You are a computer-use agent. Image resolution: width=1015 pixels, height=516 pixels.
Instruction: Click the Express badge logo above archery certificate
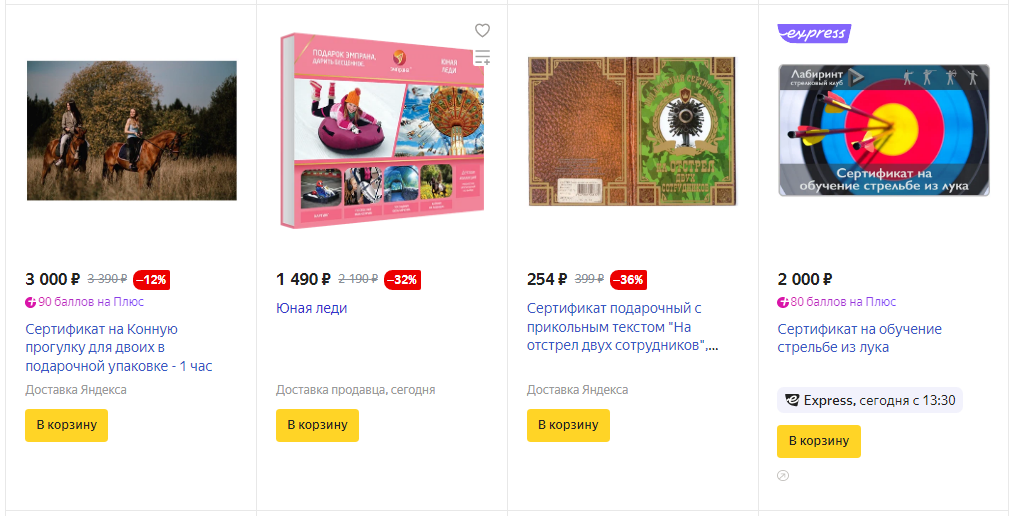point(814,34)
